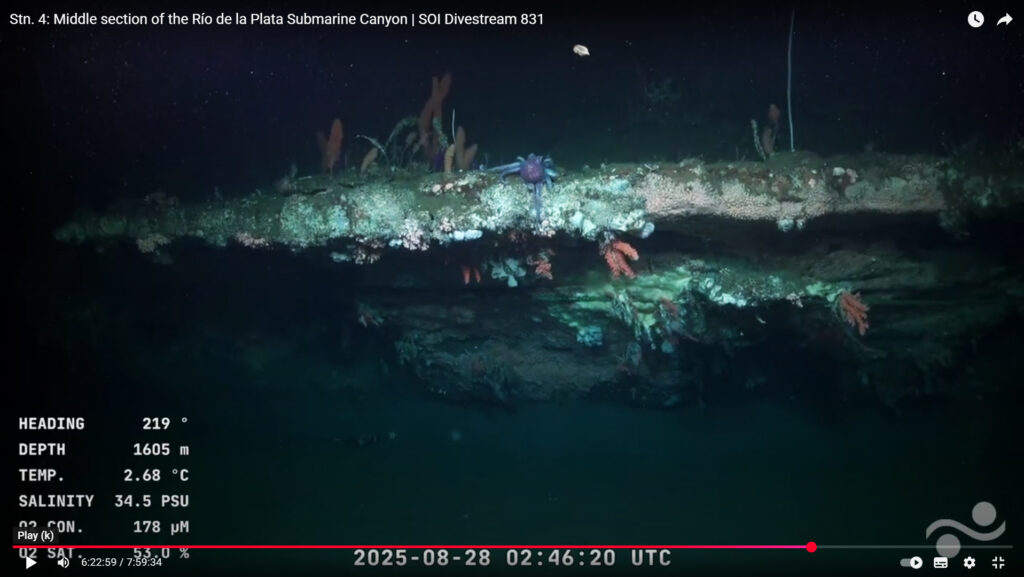This screenshot has width=1024, height=577.
Task: Open the video title link
Action: (276, 19)
